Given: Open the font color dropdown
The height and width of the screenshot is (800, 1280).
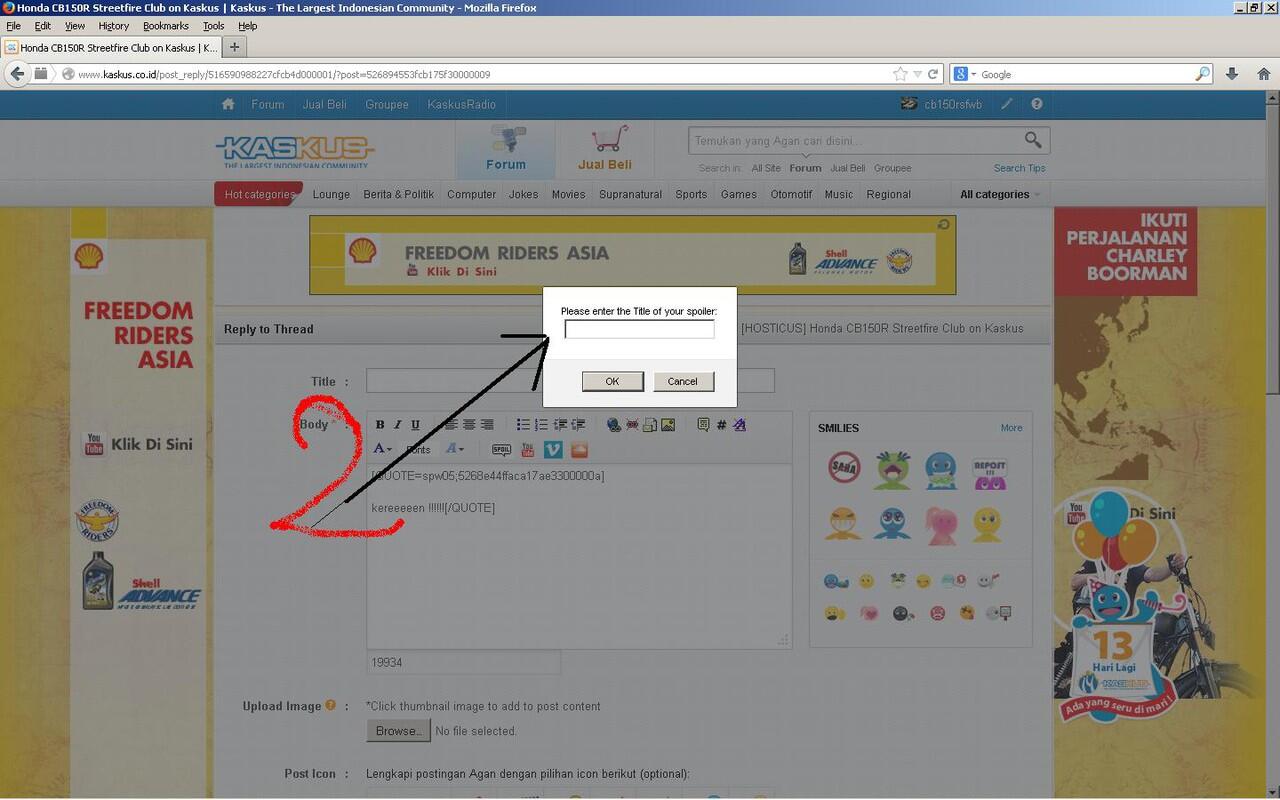Looking at the screenshot, I should coord(382,450).
